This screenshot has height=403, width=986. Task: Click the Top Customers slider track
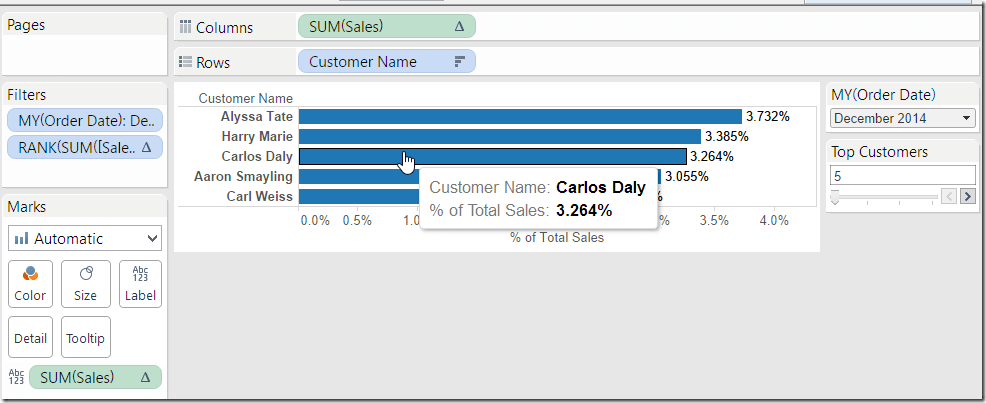point(885,197)
